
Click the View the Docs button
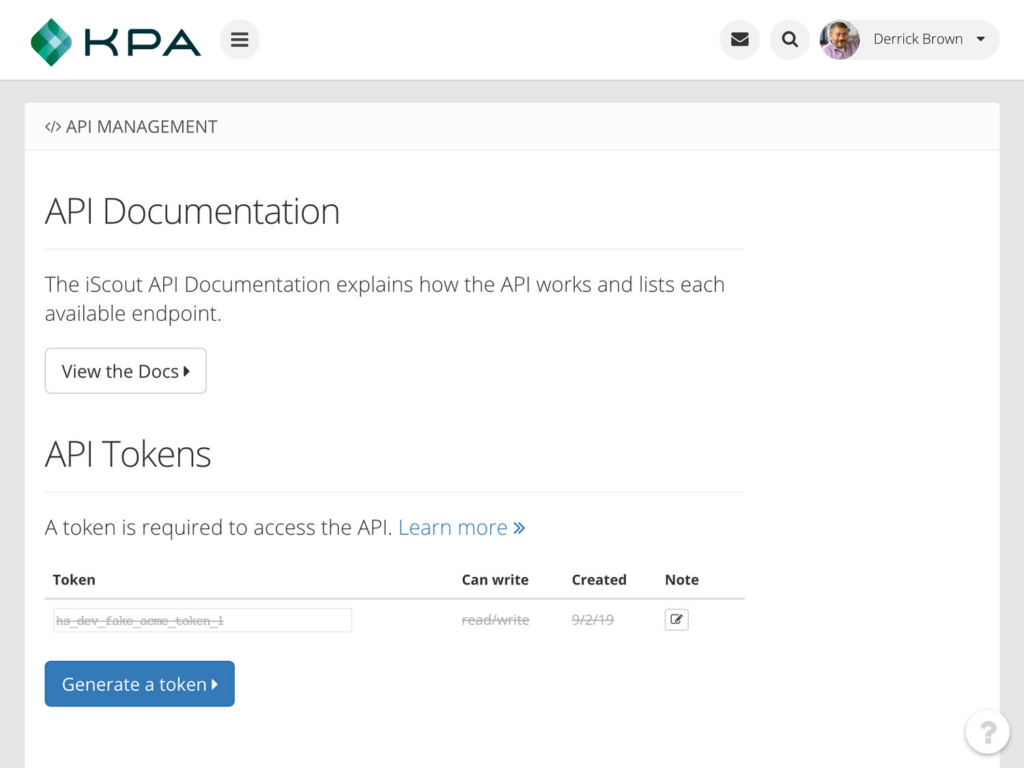coord(125,371)
